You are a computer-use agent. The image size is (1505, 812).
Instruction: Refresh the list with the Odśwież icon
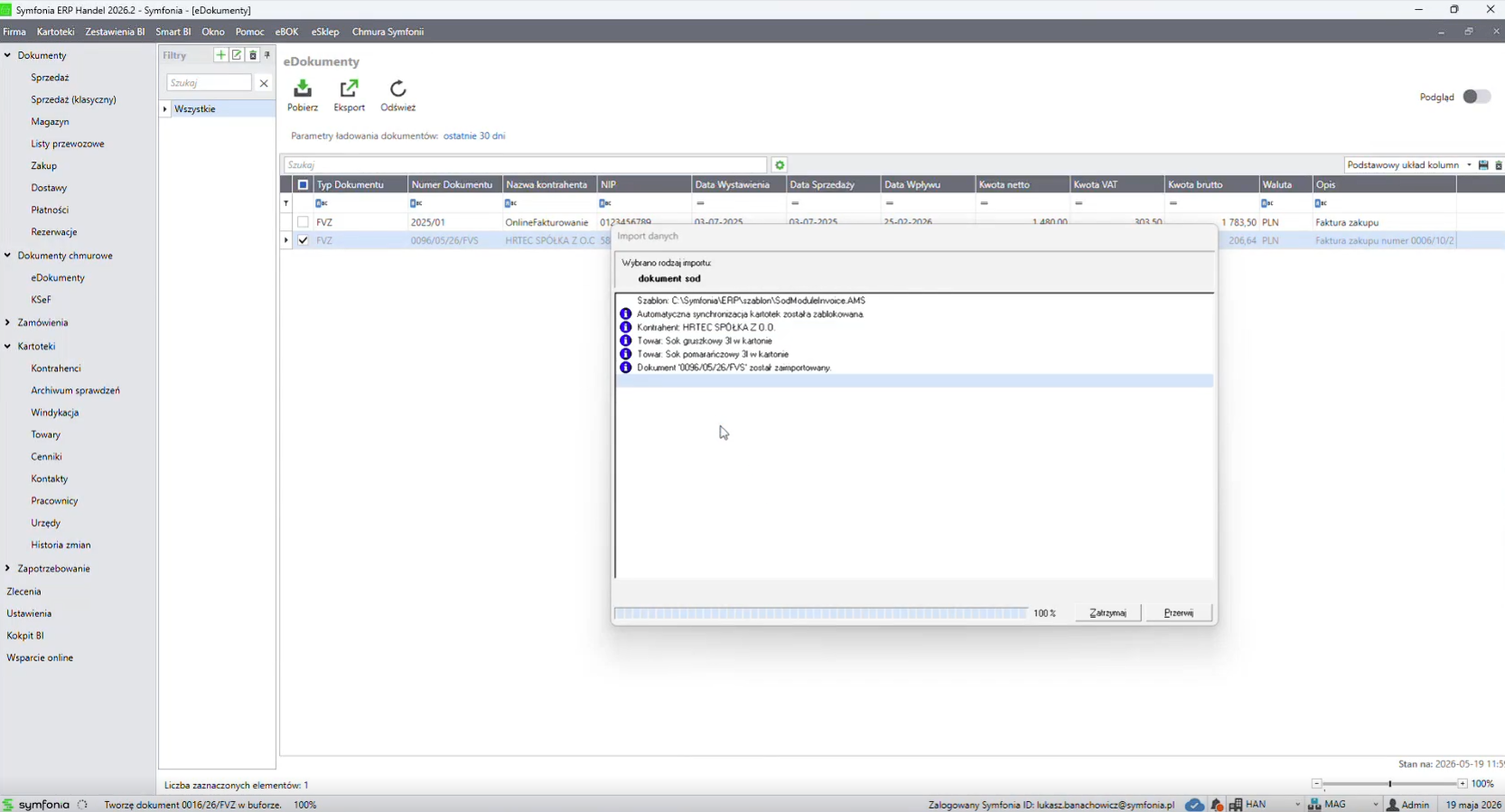[398, 89]
